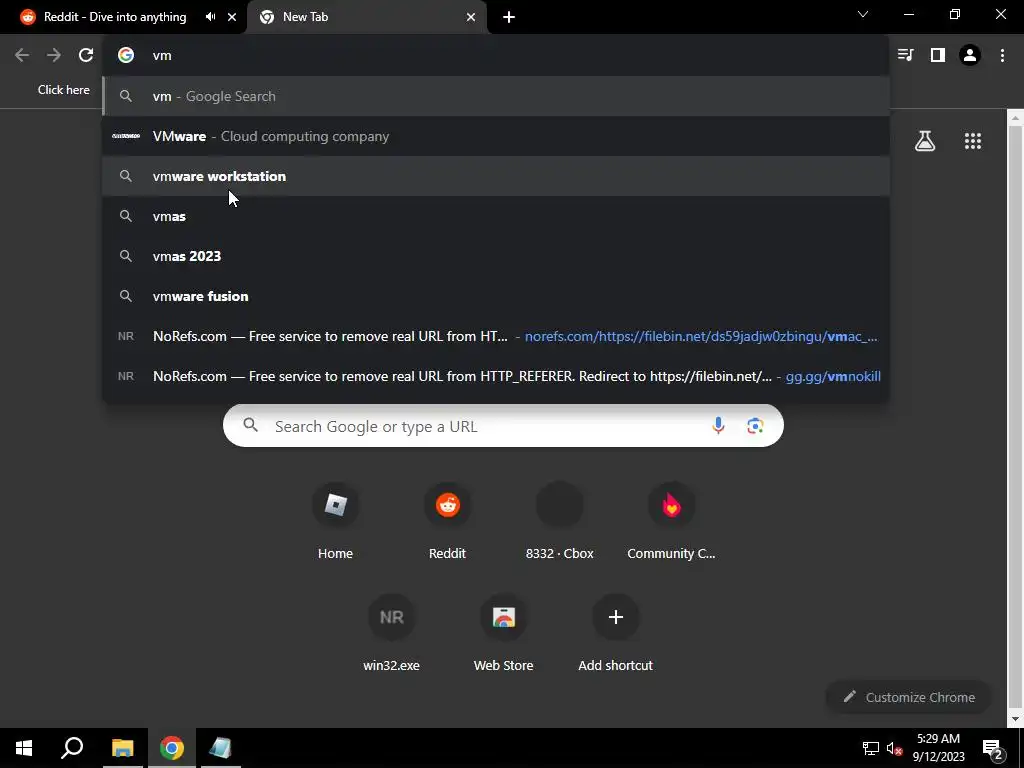
Task: Reload the page with refresh icon
Action: click(86, 56)
